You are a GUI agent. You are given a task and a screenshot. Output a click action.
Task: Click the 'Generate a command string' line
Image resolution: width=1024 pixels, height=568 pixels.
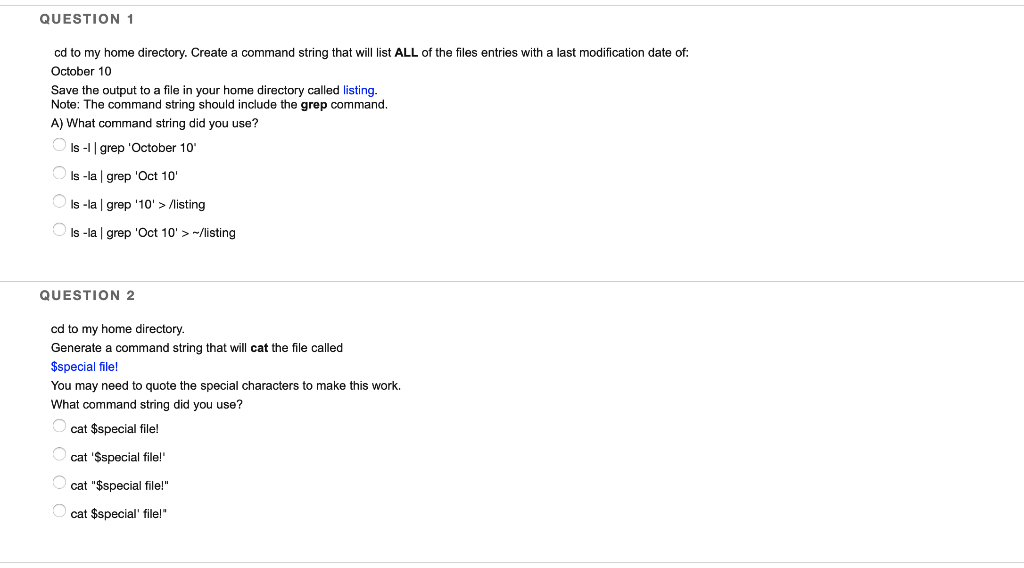click(x=197, y=348)
